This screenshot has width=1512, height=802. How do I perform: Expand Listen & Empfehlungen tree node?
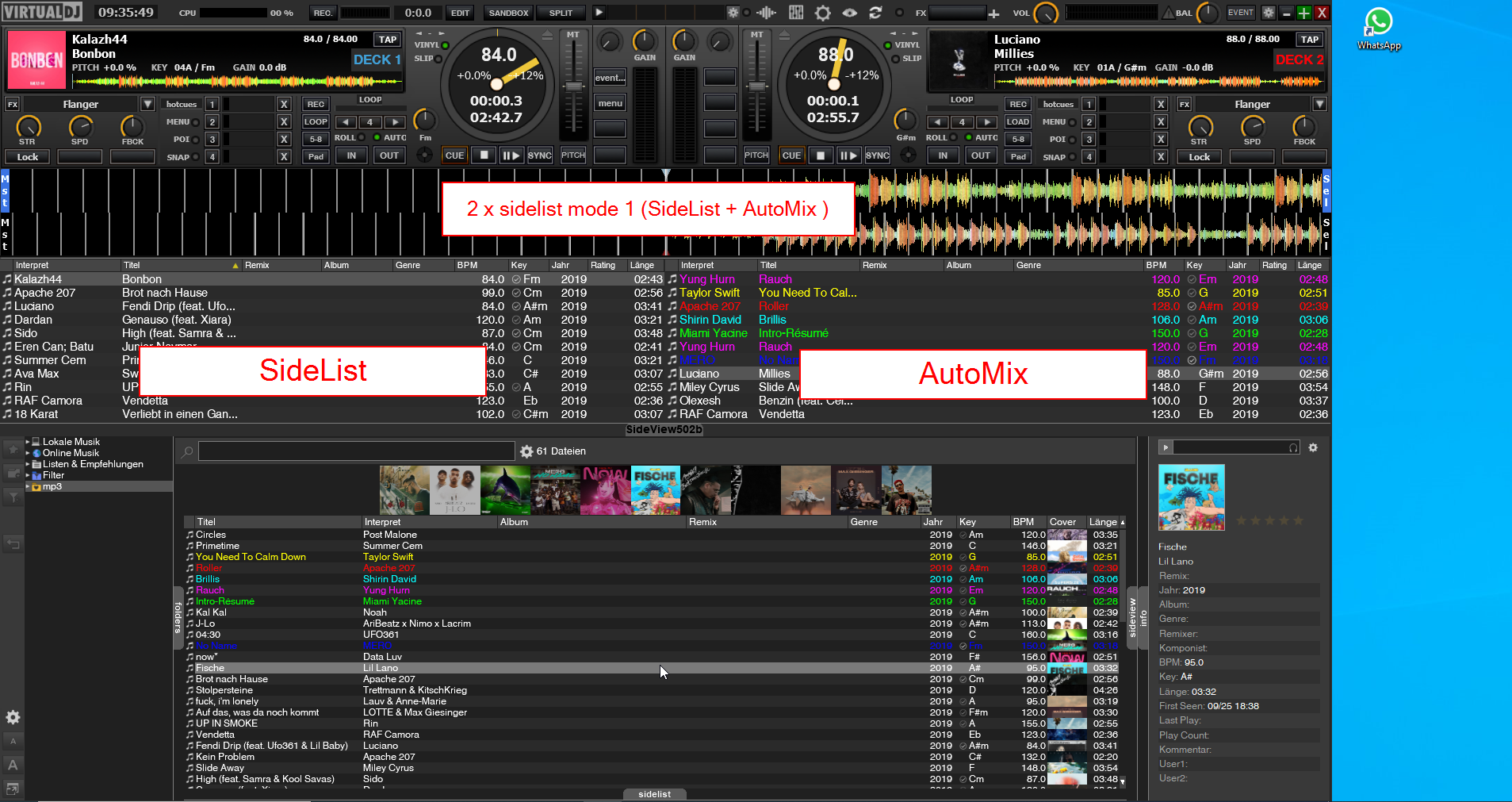28,464
